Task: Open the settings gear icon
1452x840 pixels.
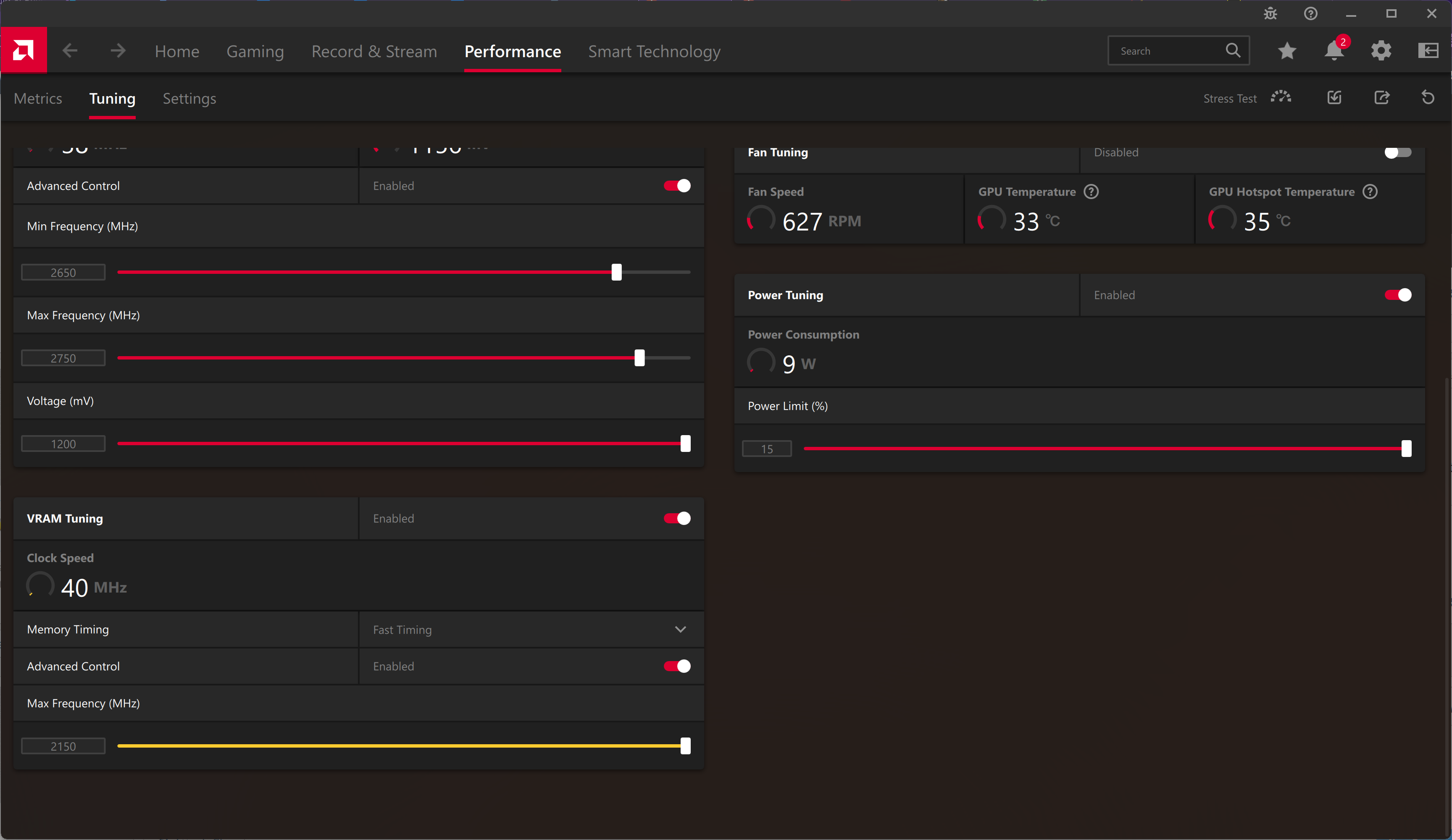Action: coord(1381,51)
